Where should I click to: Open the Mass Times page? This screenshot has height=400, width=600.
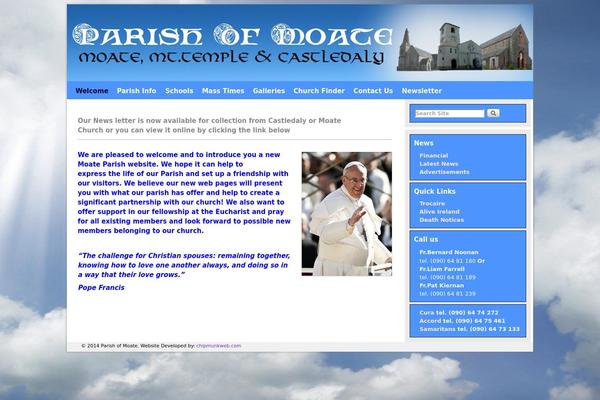pyautogui.click(x=223, y=91)
